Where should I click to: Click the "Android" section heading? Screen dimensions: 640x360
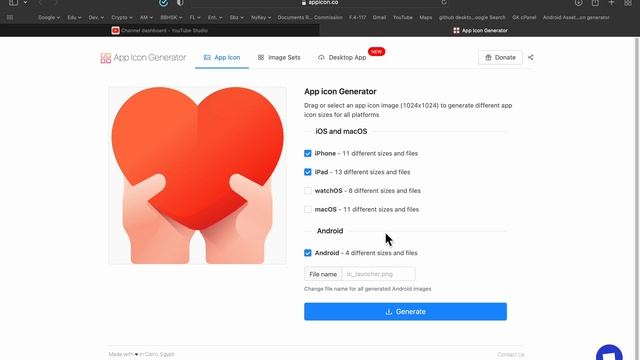pos(330,231)
